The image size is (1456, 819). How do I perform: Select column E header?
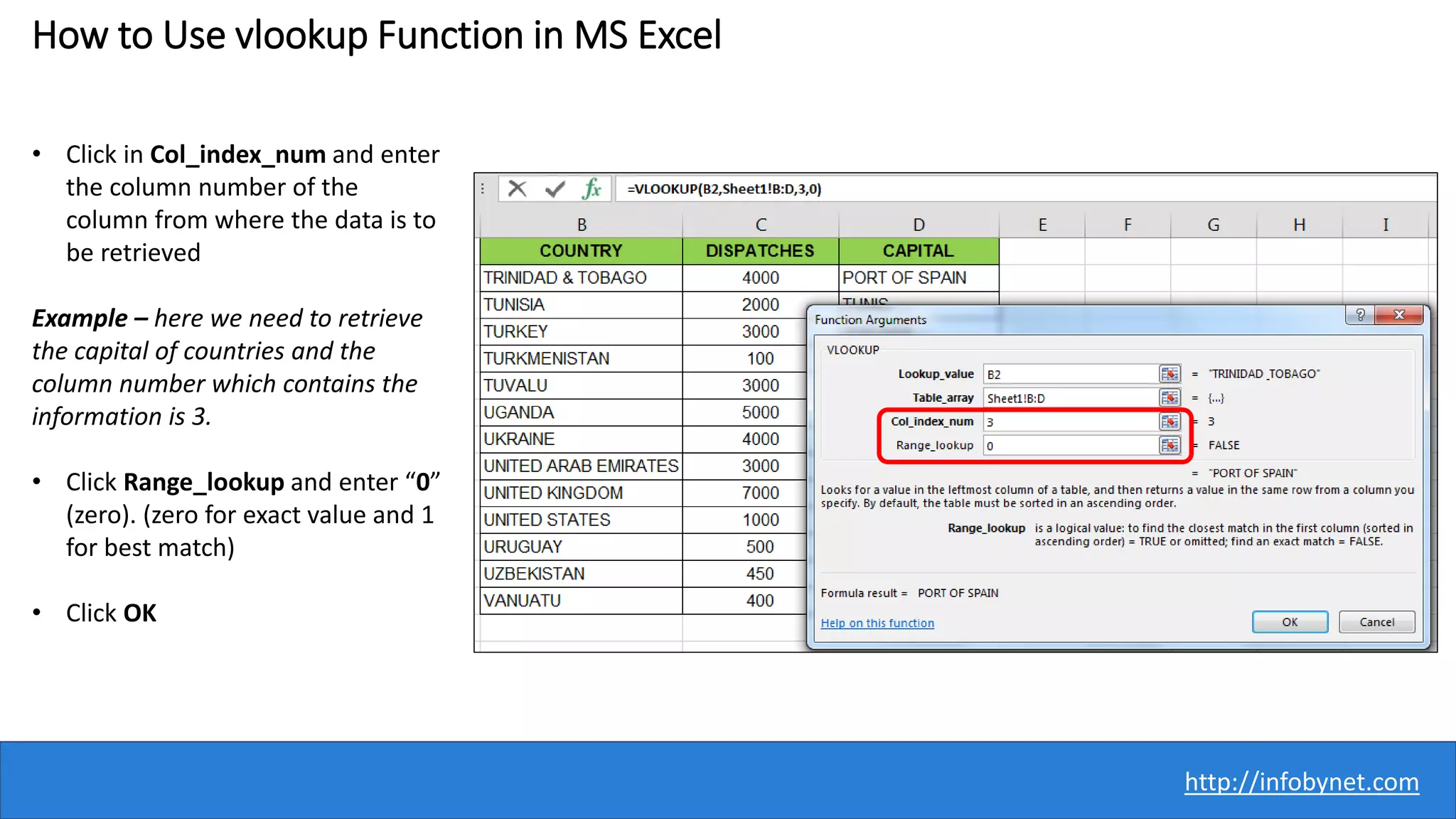[x=1042, y=225]
